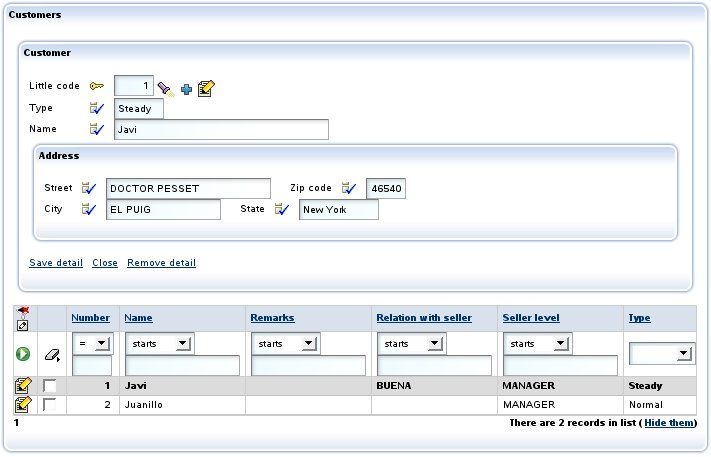Click the notepad edit icon beside Little code
711x457 pixels.
(206, 88)
